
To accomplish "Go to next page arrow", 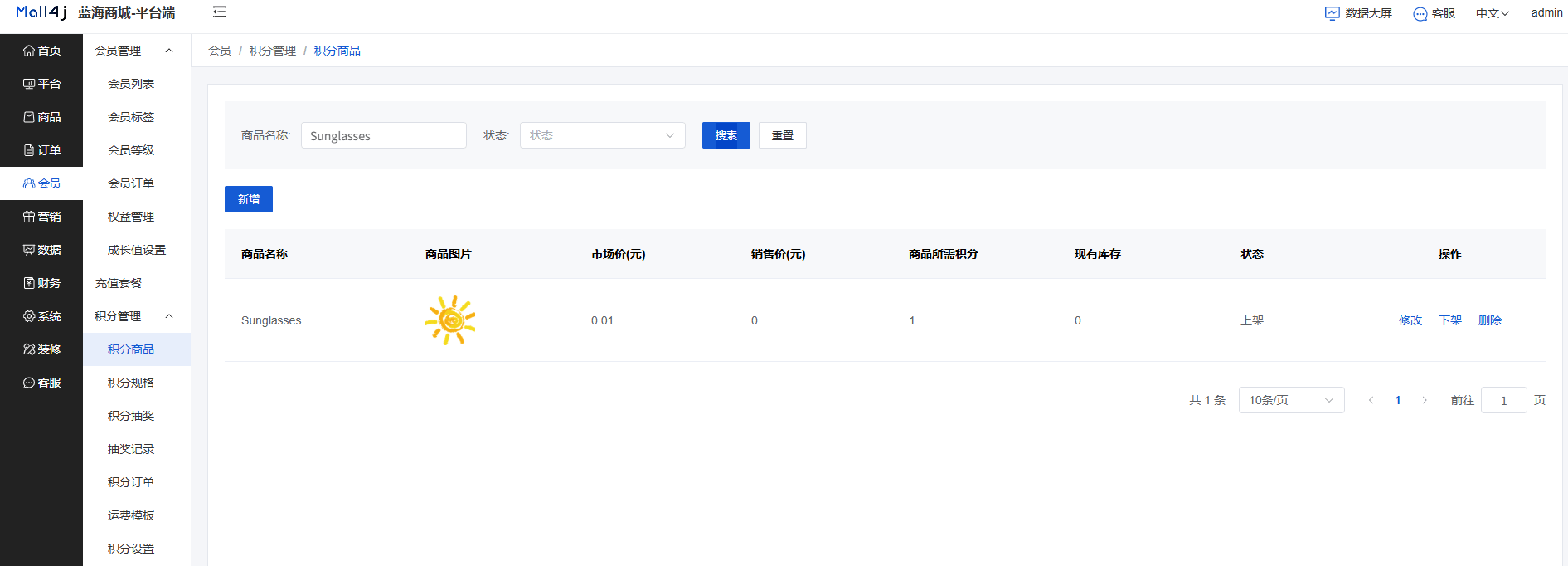I will coord(1425,400).
